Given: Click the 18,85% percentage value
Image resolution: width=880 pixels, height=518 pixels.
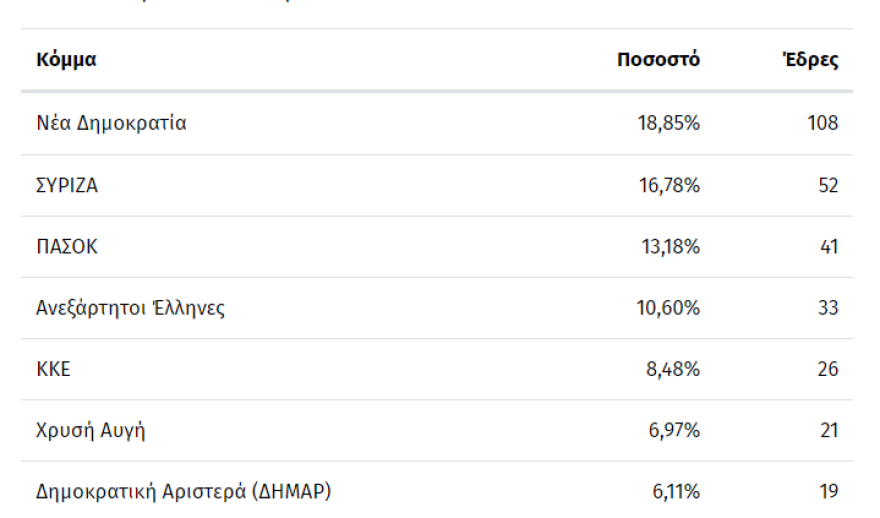Looking at the screenshot, I should [x=668, y=124].
